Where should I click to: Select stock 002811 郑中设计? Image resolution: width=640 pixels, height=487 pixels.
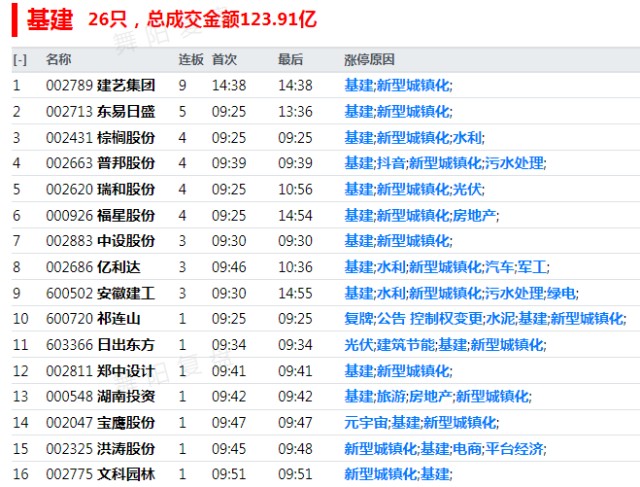[x=100, y=371]
